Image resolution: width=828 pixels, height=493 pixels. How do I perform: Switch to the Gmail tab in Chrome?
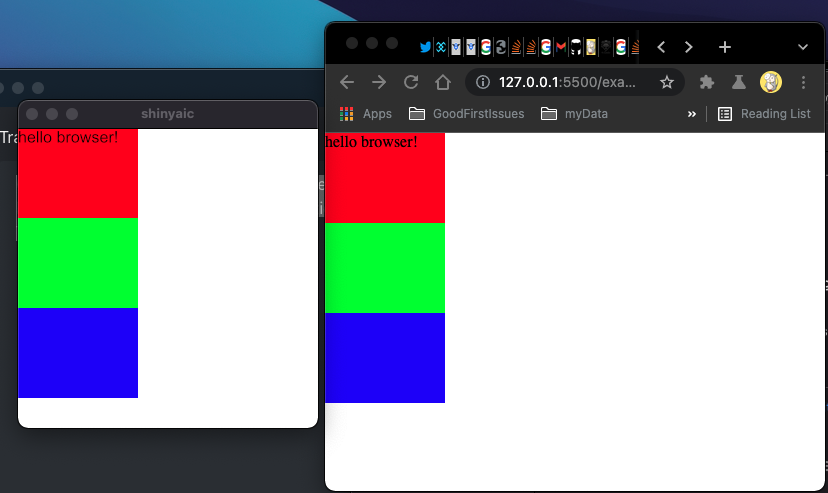point(561,47)
